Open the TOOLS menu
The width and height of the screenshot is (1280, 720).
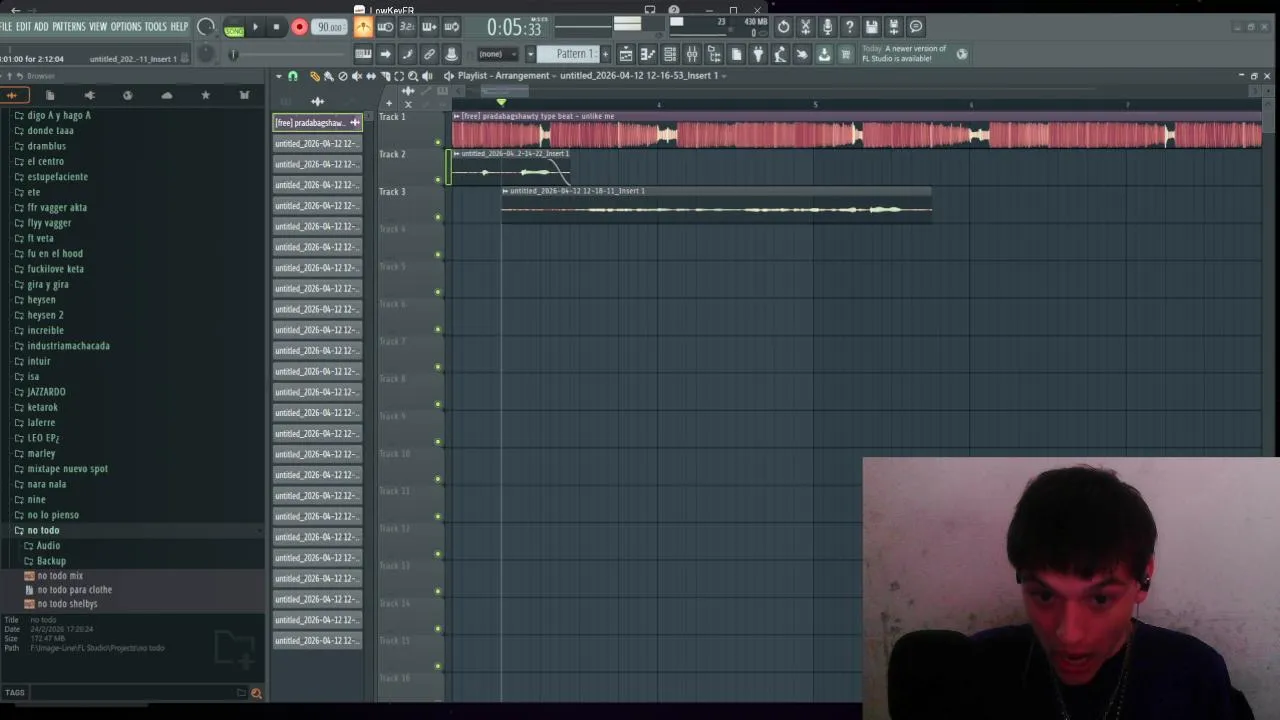click(x=155, y=27)
